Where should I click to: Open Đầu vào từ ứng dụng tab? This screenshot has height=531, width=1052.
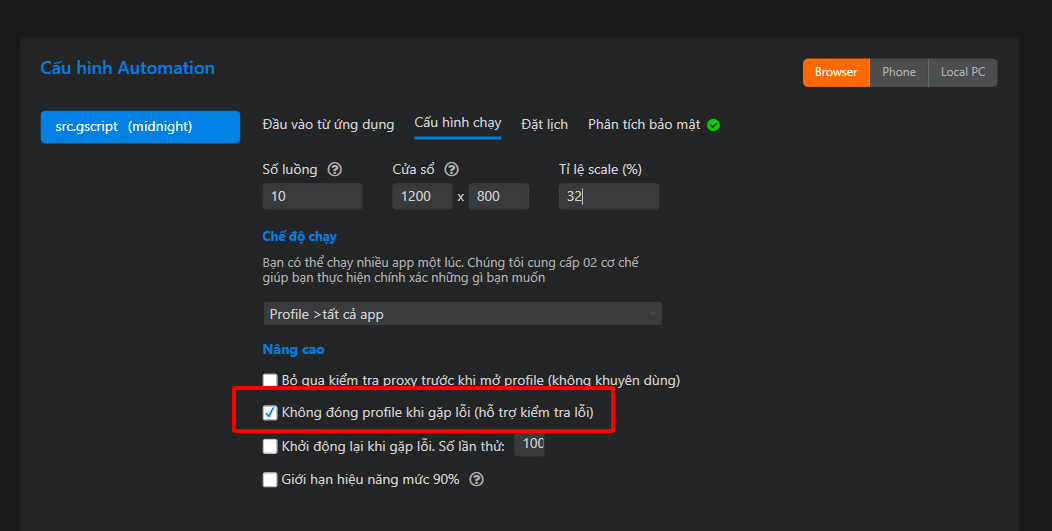[328, 125]
